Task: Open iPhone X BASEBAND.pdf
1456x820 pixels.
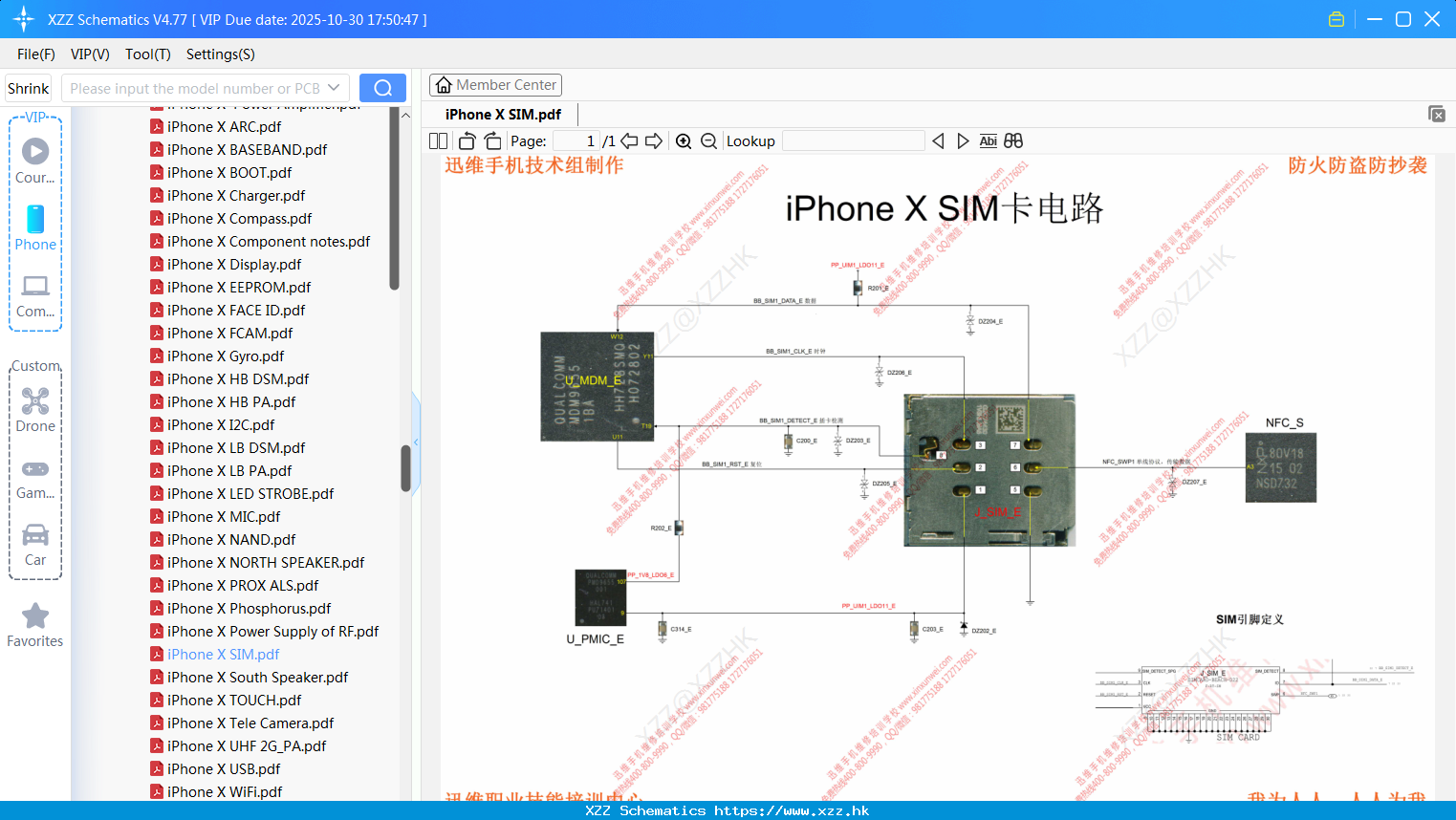Action: pyautogui.click(x=247, y=149)
